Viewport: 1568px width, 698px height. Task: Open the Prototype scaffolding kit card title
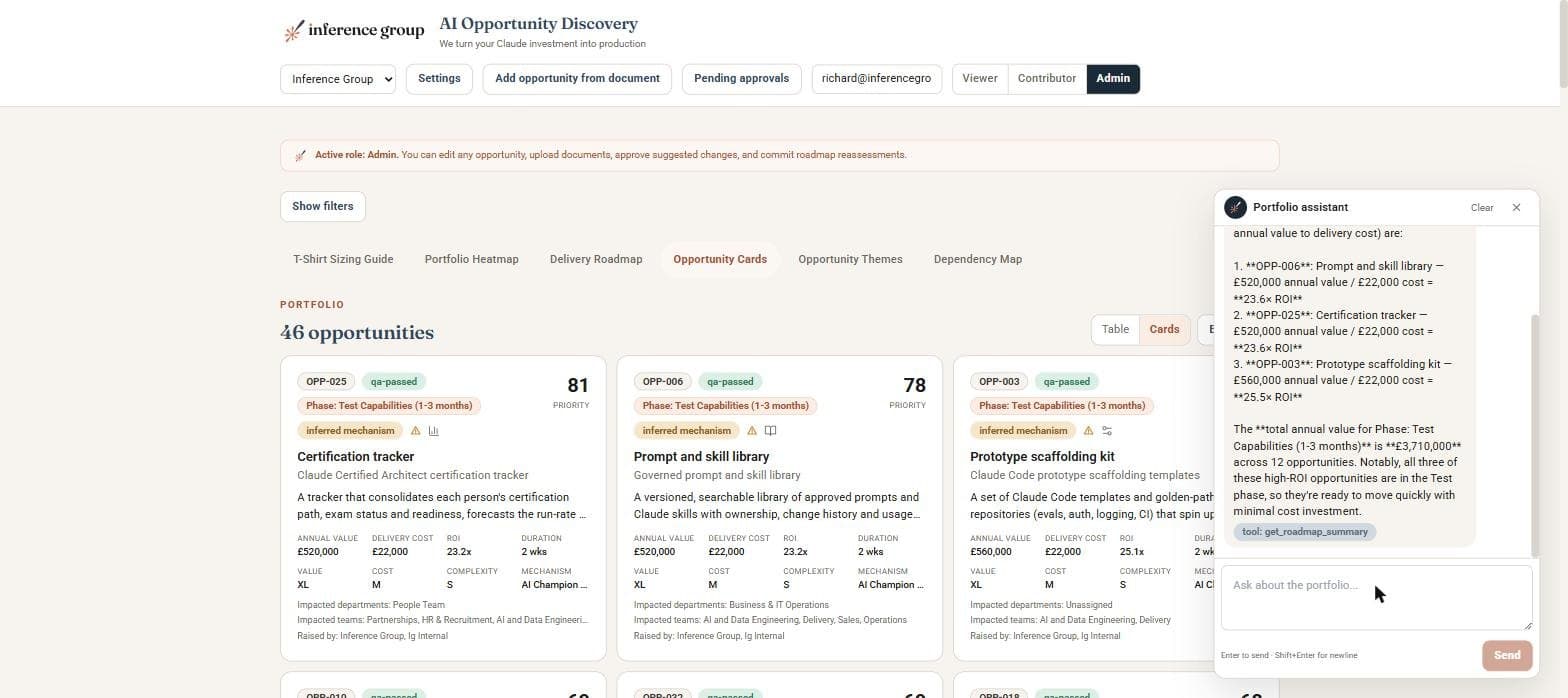(1042, 457)
